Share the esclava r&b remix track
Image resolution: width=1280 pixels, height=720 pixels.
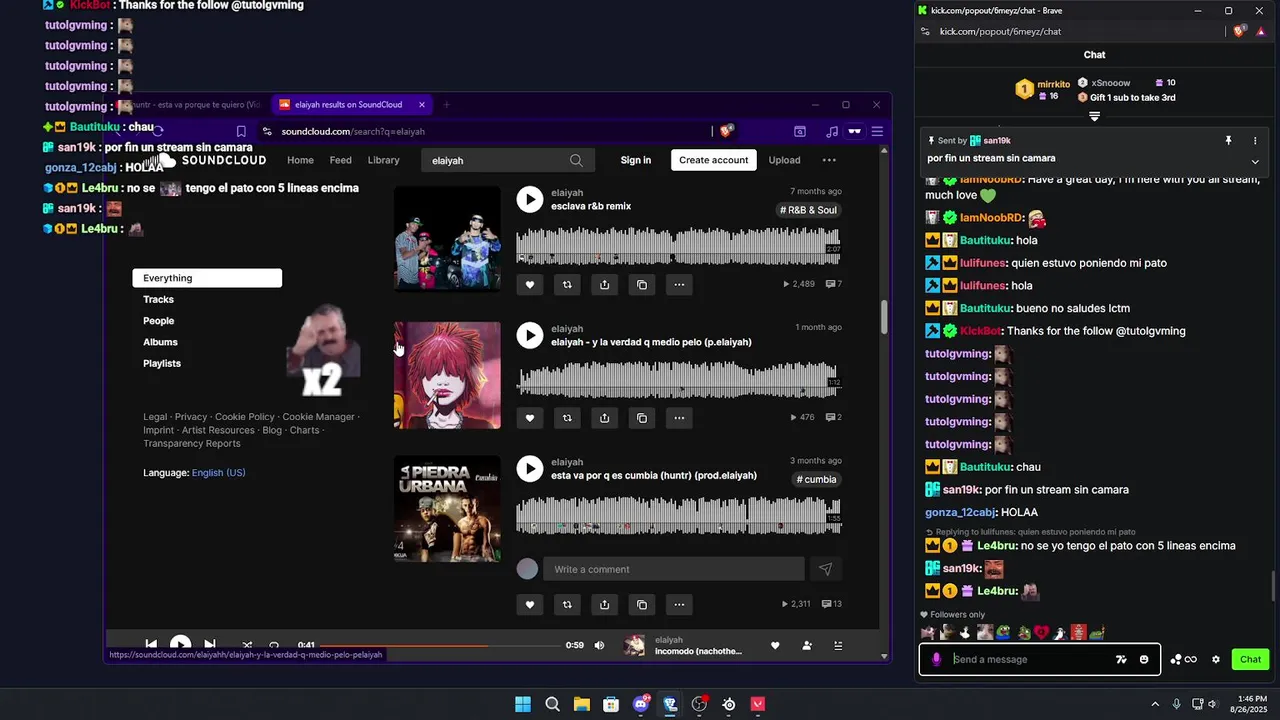click(604, 285)
